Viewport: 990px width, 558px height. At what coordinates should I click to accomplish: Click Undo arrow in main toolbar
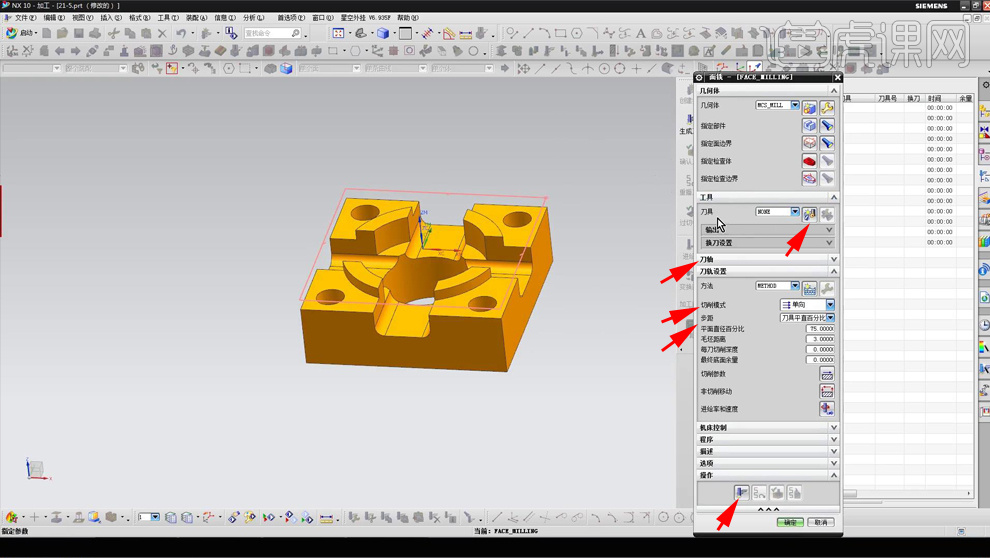[182, 33]
